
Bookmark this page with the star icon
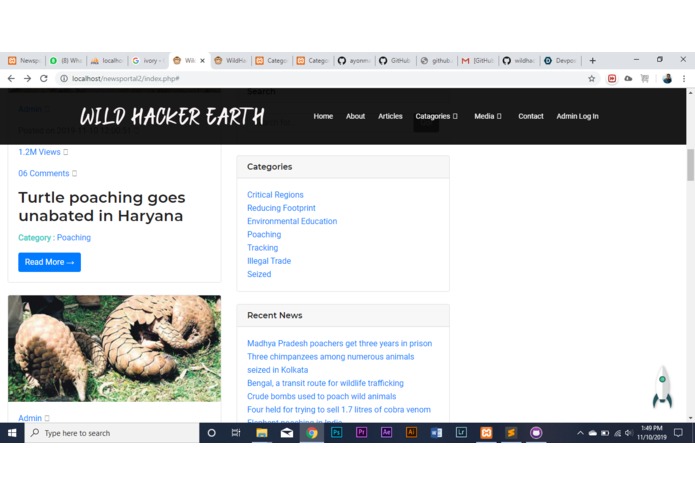click(591, 78)
